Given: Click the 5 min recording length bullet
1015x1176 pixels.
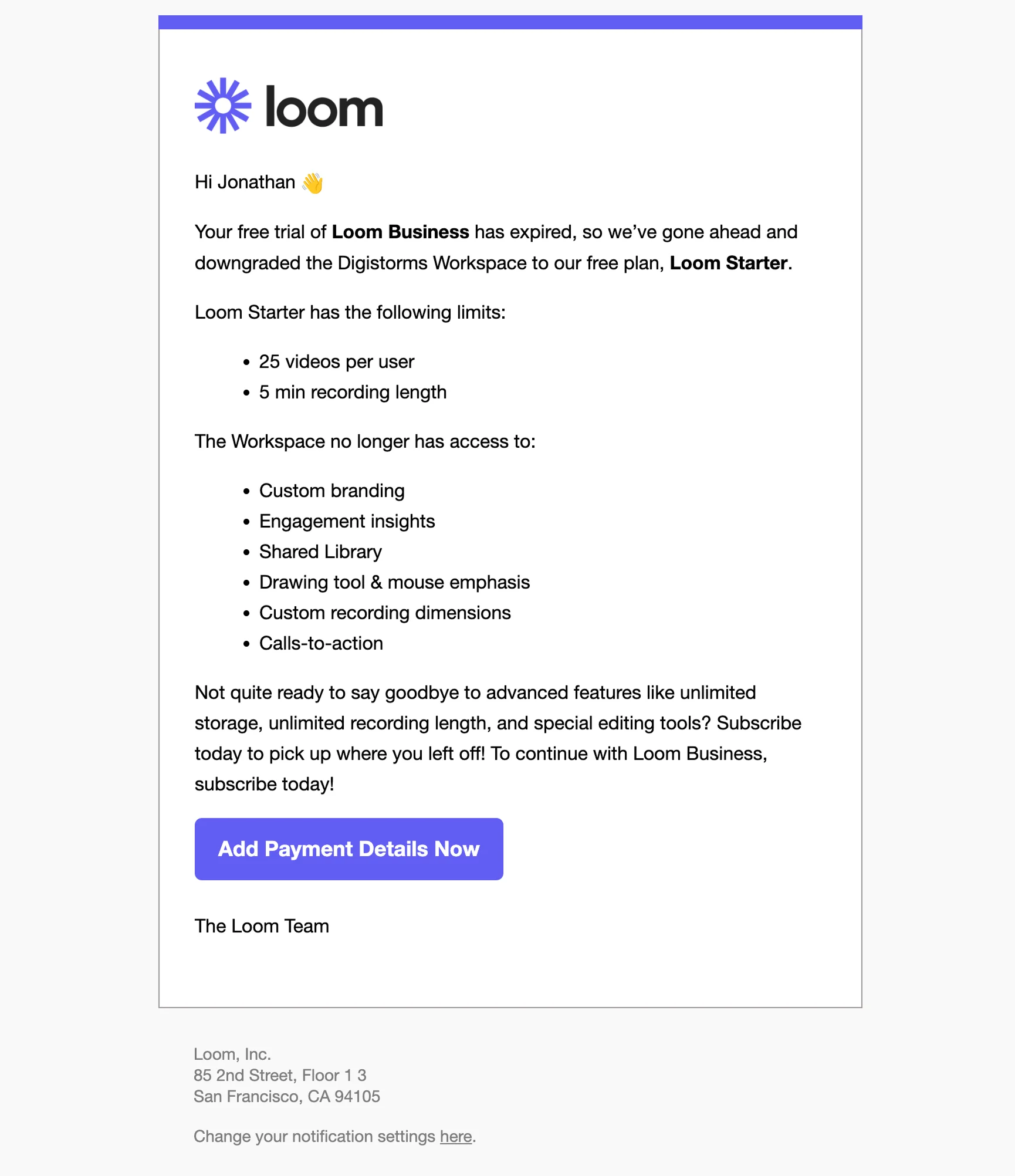Looking at the screenshot, I should 353,392.
